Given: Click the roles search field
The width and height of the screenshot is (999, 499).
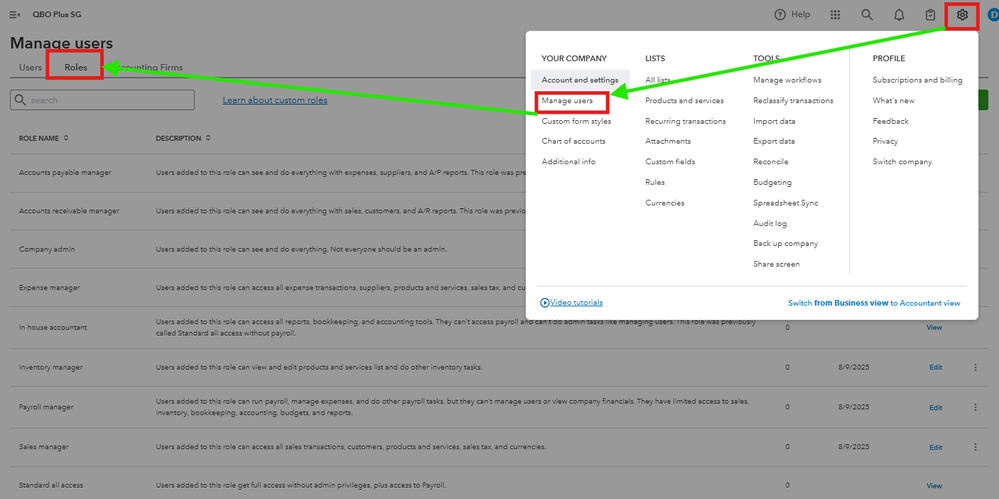Looking at the screenshot, I should [102, 100].
